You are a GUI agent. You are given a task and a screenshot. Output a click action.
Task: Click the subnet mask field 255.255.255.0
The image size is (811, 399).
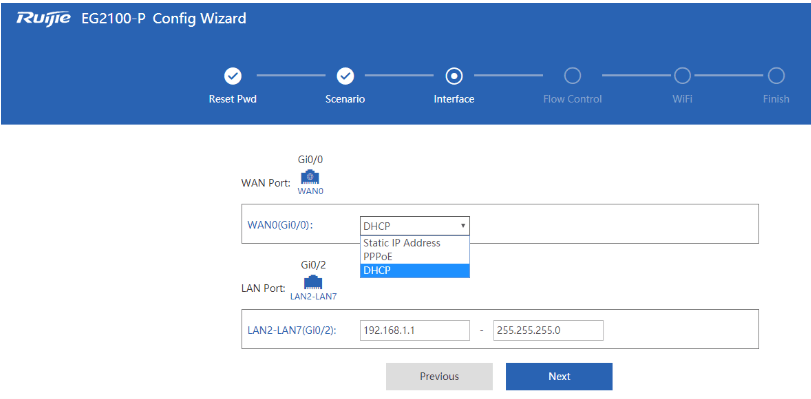[x=548, y=330]
